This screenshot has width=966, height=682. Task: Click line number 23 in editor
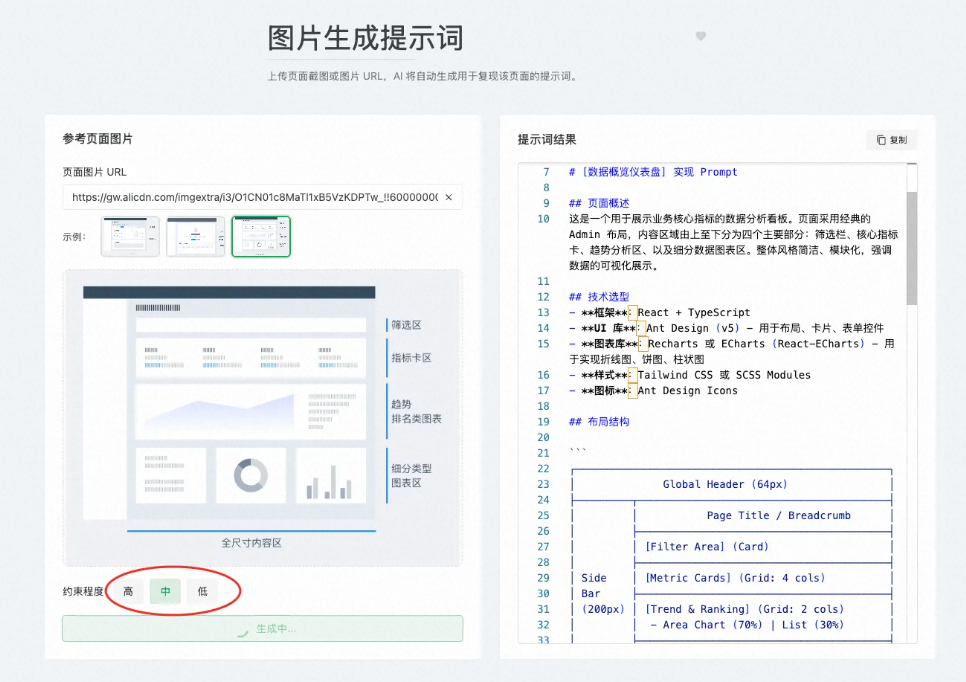(x=543, y=484)
